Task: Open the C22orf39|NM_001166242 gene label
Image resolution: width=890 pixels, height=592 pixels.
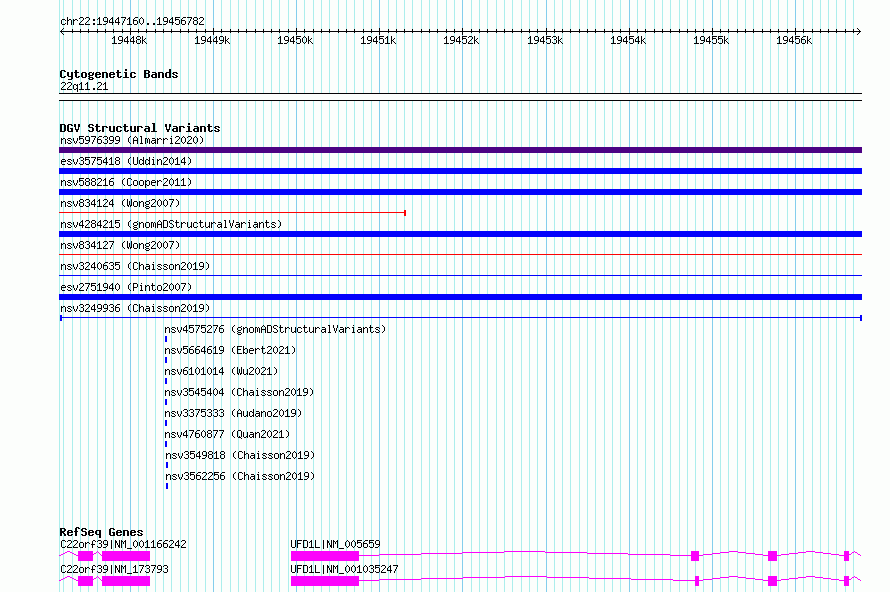Action: point(123,544)
